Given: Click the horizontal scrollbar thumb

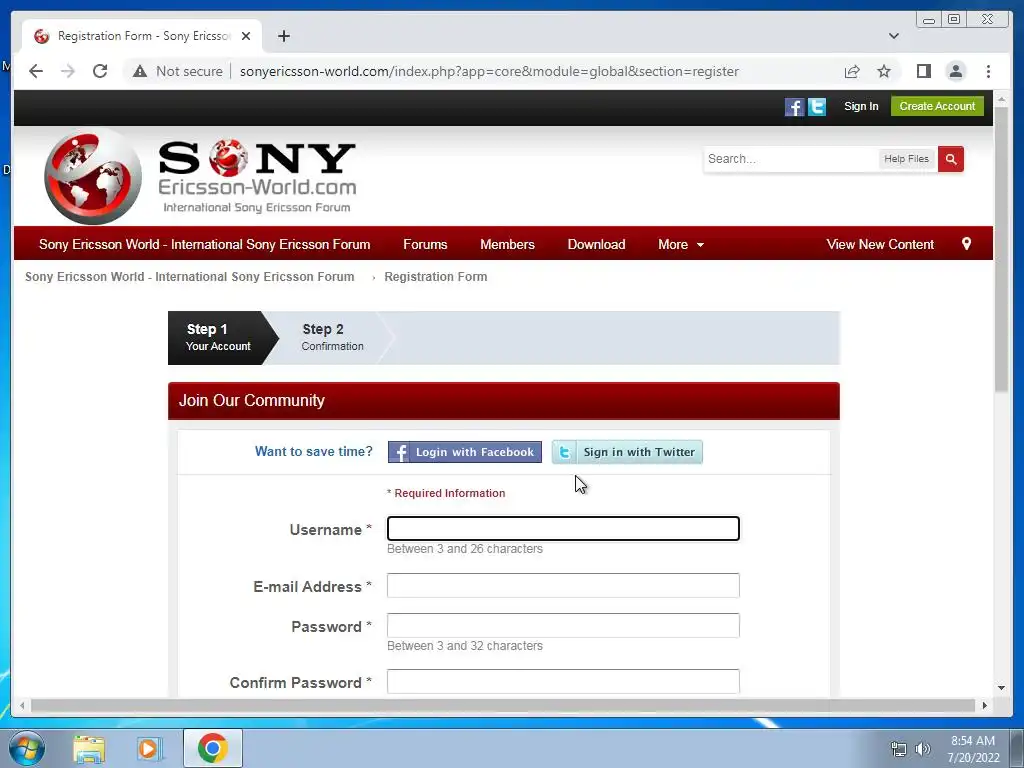Looking at the screenshot, I should pyautogui.click(x=503, y=705).
